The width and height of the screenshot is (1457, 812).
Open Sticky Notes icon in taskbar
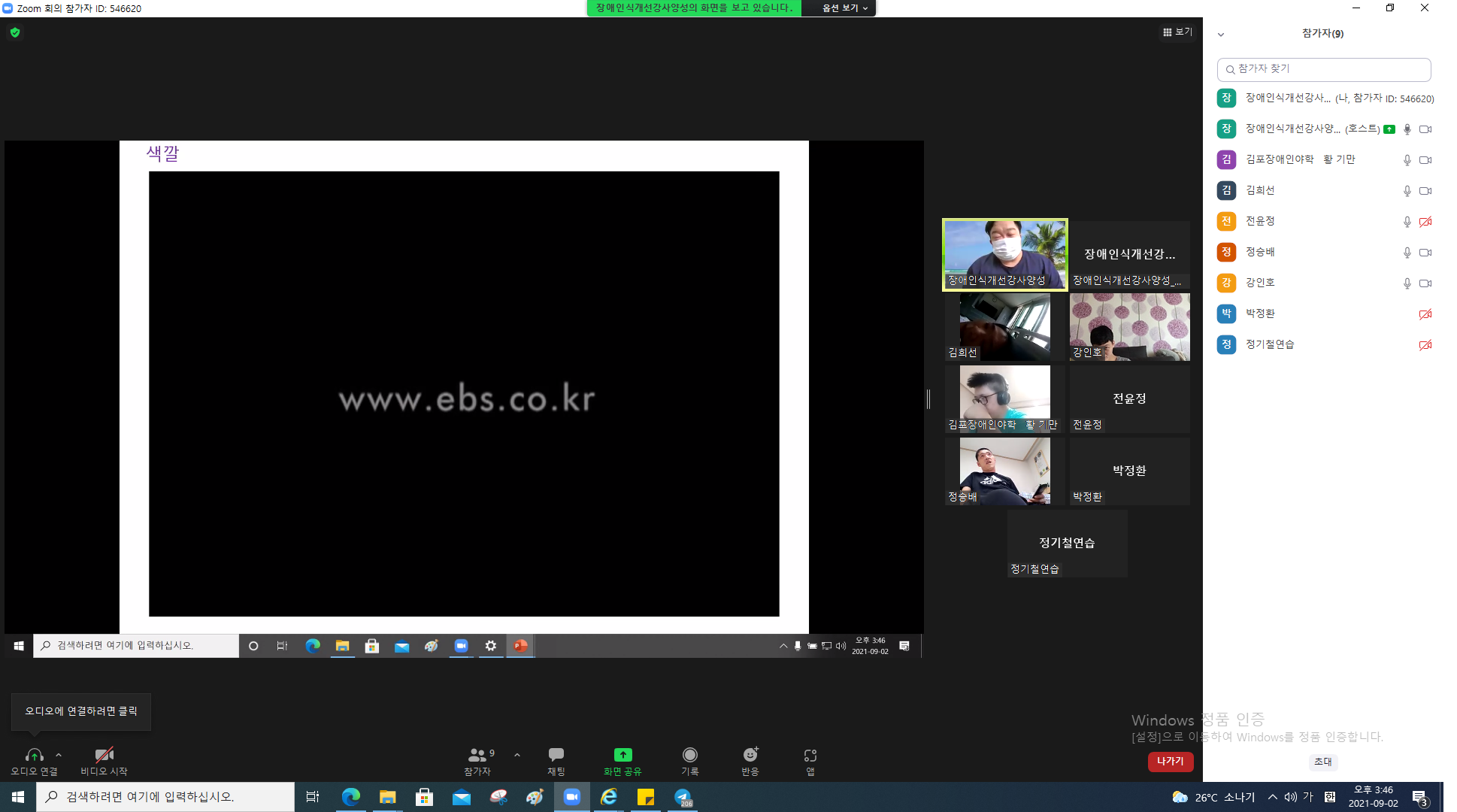click(646, 797)
